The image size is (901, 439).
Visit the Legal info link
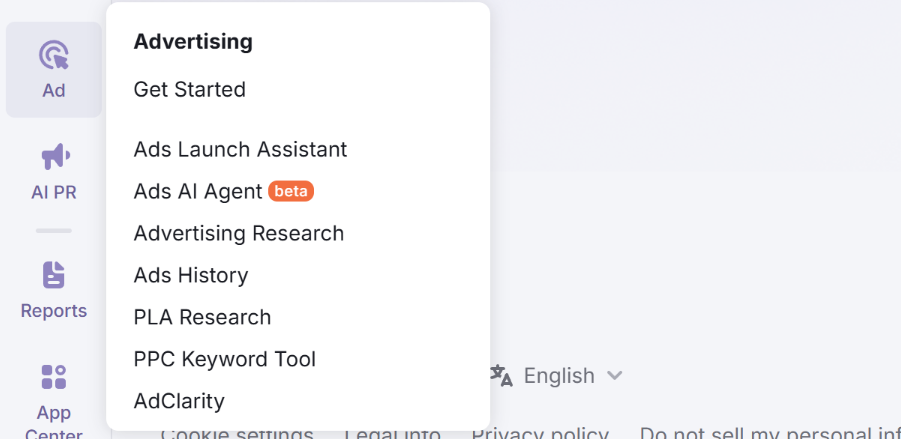coord(393,434)
